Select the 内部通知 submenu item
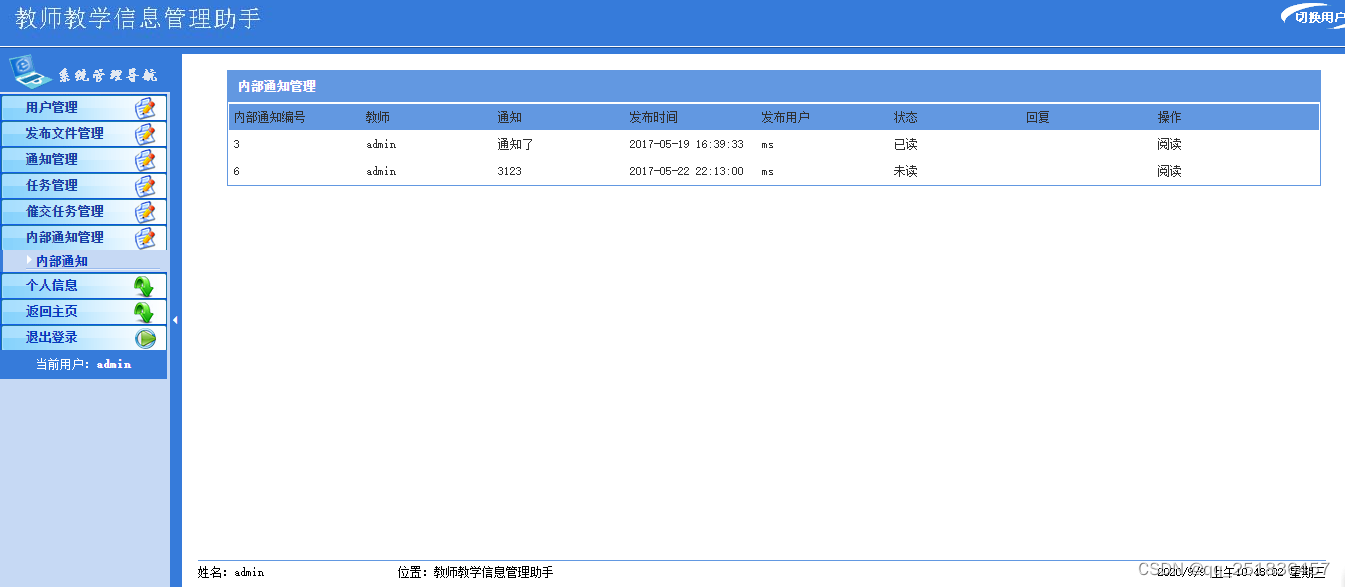Screen dimensions: 1345x587 [62, 261]
